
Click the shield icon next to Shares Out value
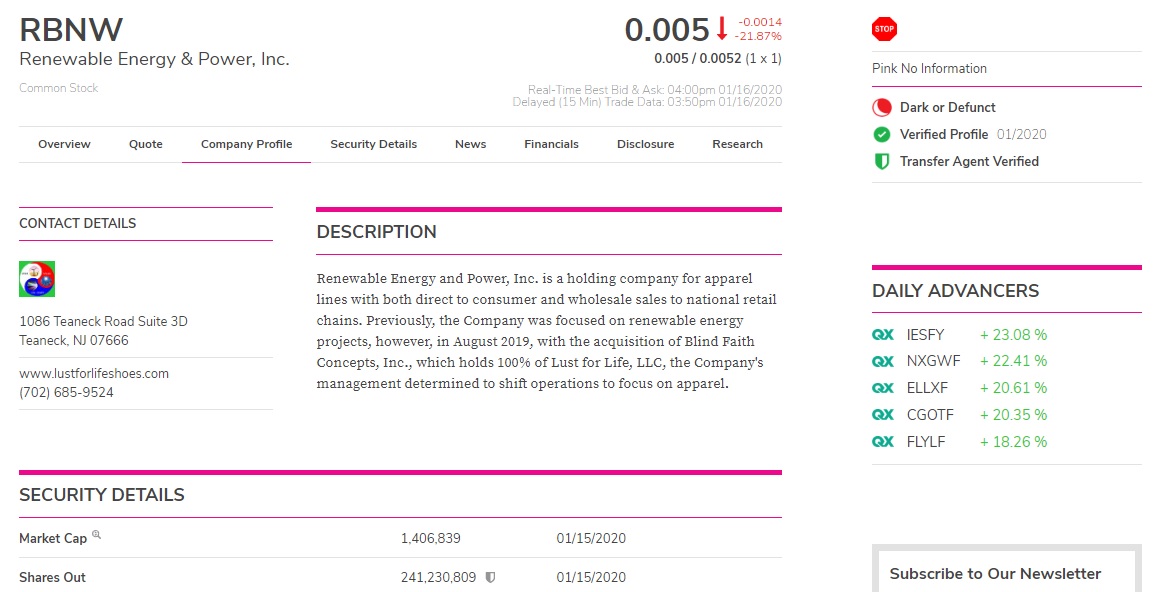click(490, 577)
